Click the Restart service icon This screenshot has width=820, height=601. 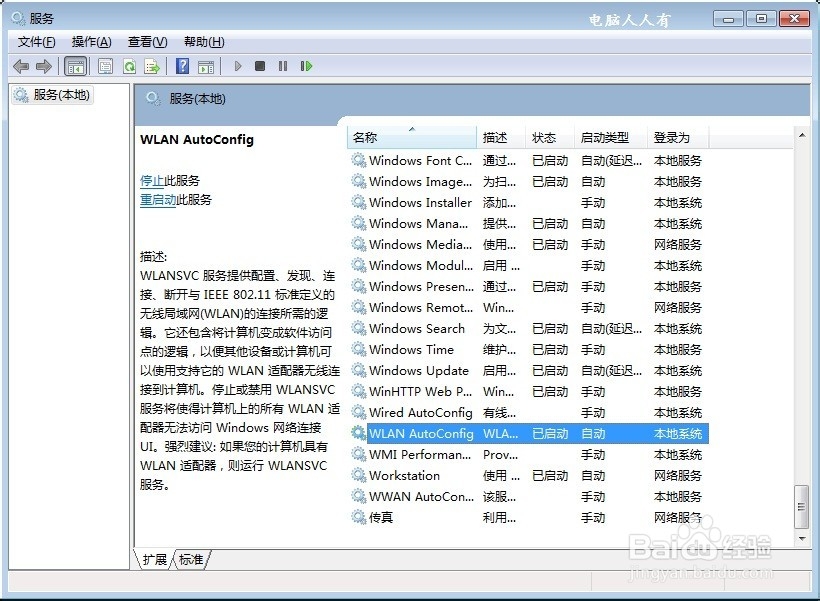click(306, 66)
